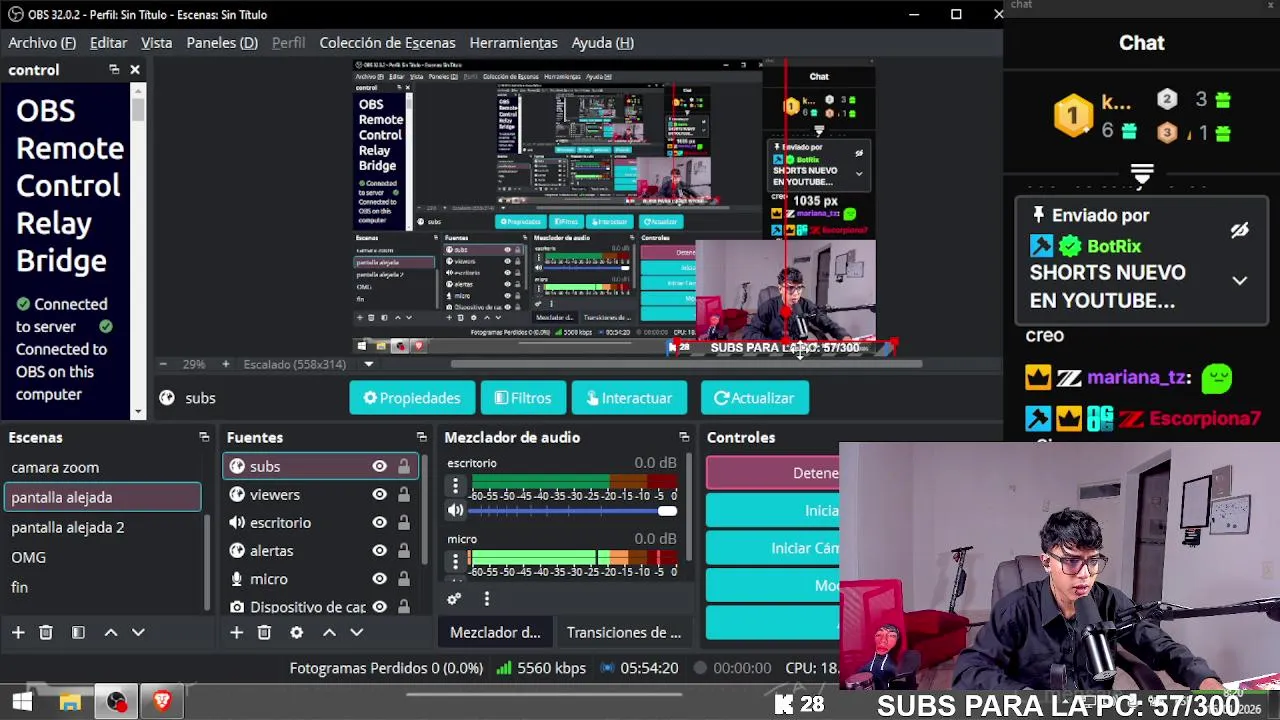Open the Vista menu
This screenshot has height=720, width=1280.
pyautogui.click(x=156, y=42)
